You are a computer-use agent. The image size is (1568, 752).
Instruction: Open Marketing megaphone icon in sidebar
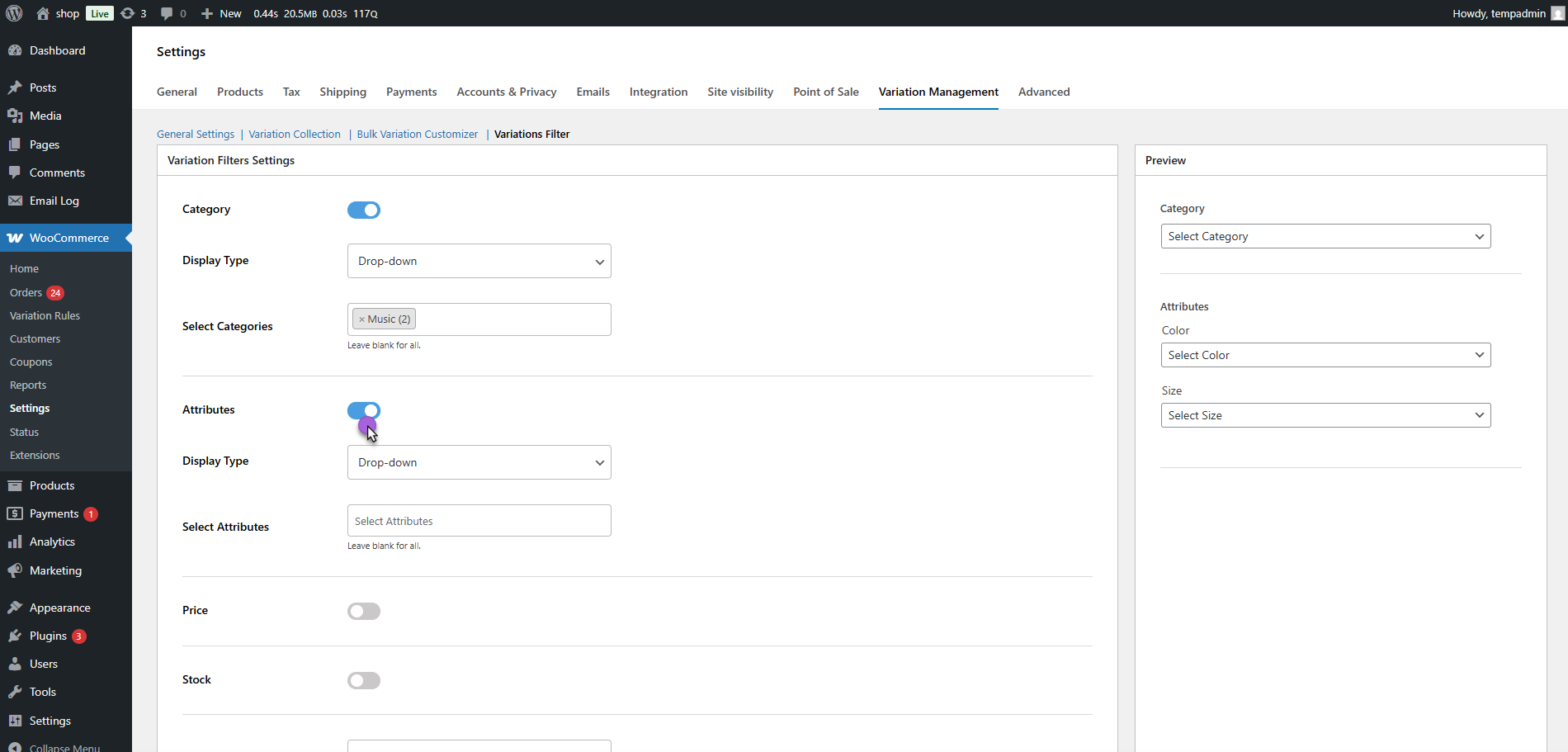click(15, 570)
